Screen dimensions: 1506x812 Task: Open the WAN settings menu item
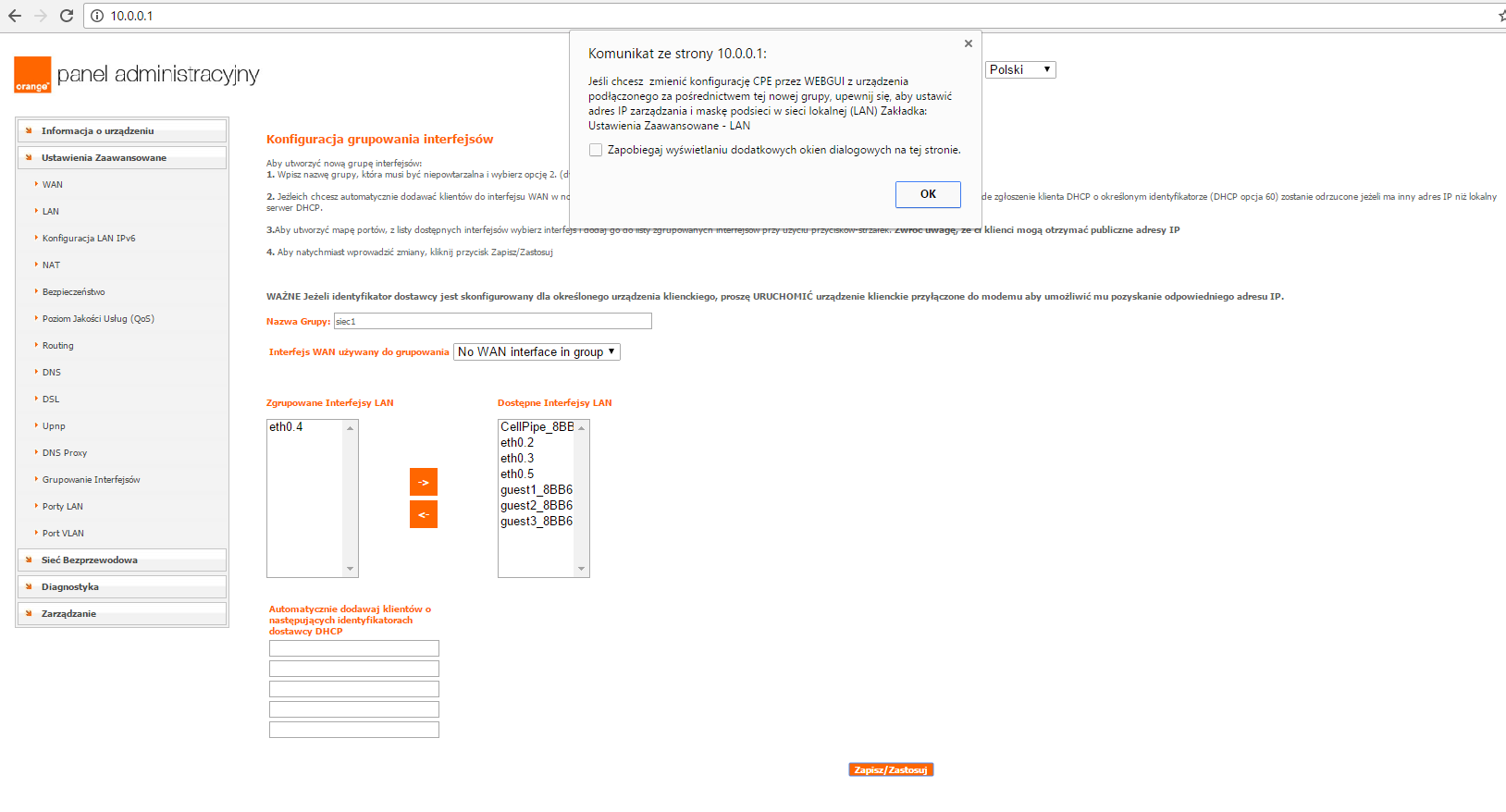pyautogui.click(x=53, y=185)
